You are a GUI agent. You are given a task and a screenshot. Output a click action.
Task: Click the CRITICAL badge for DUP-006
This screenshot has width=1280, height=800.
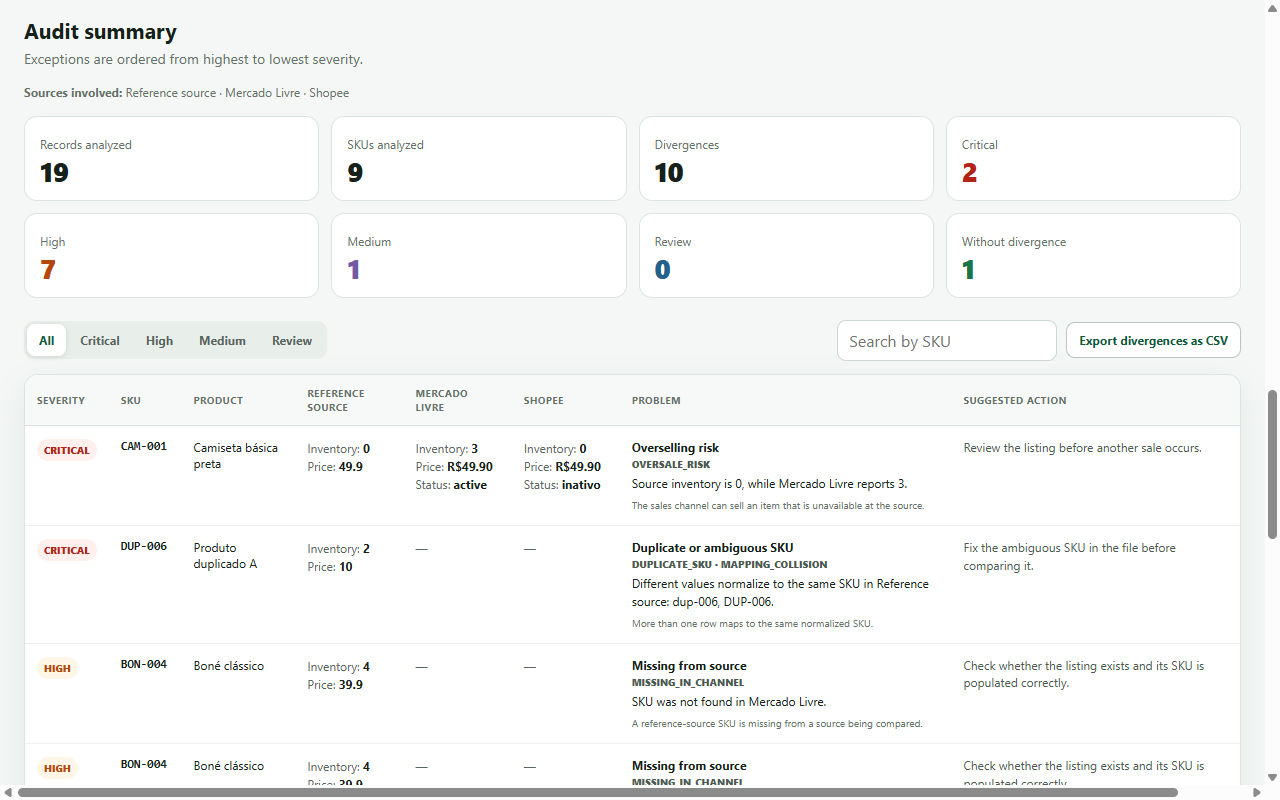pos(67,550)
